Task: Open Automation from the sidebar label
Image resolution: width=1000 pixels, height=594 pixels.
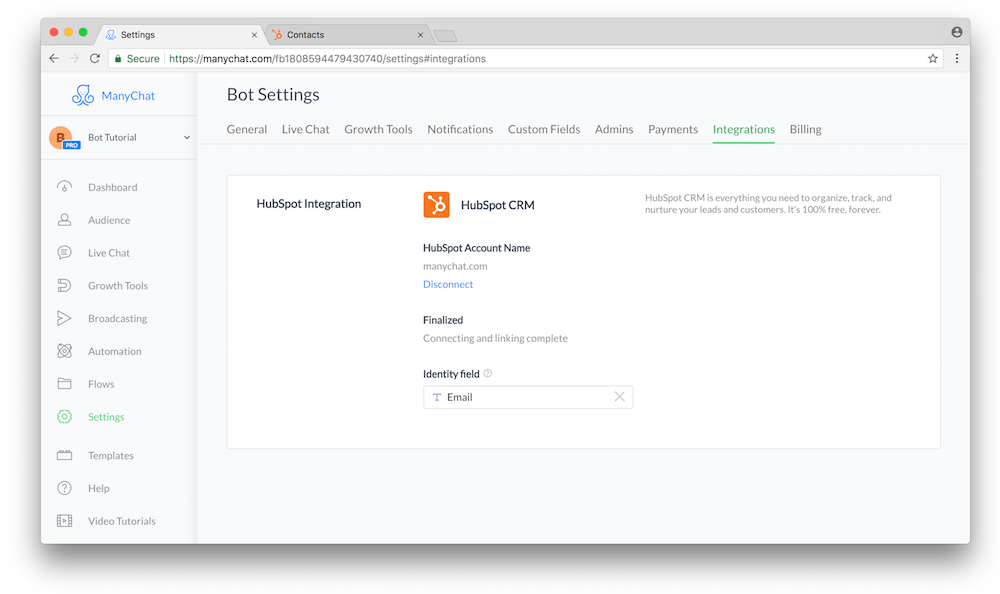Action: click(x=115, y=351)
